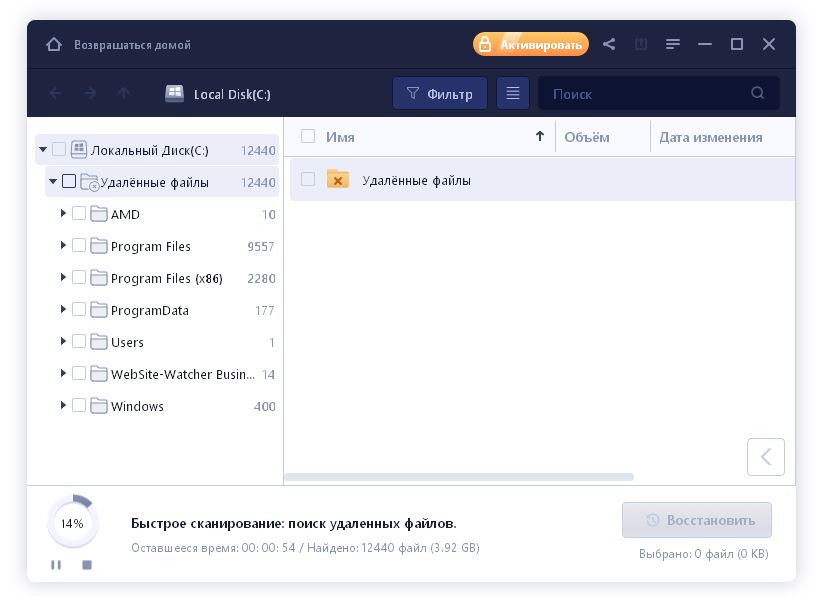
Task: Open the Фильтр filter button
Action: coord(440,93)
